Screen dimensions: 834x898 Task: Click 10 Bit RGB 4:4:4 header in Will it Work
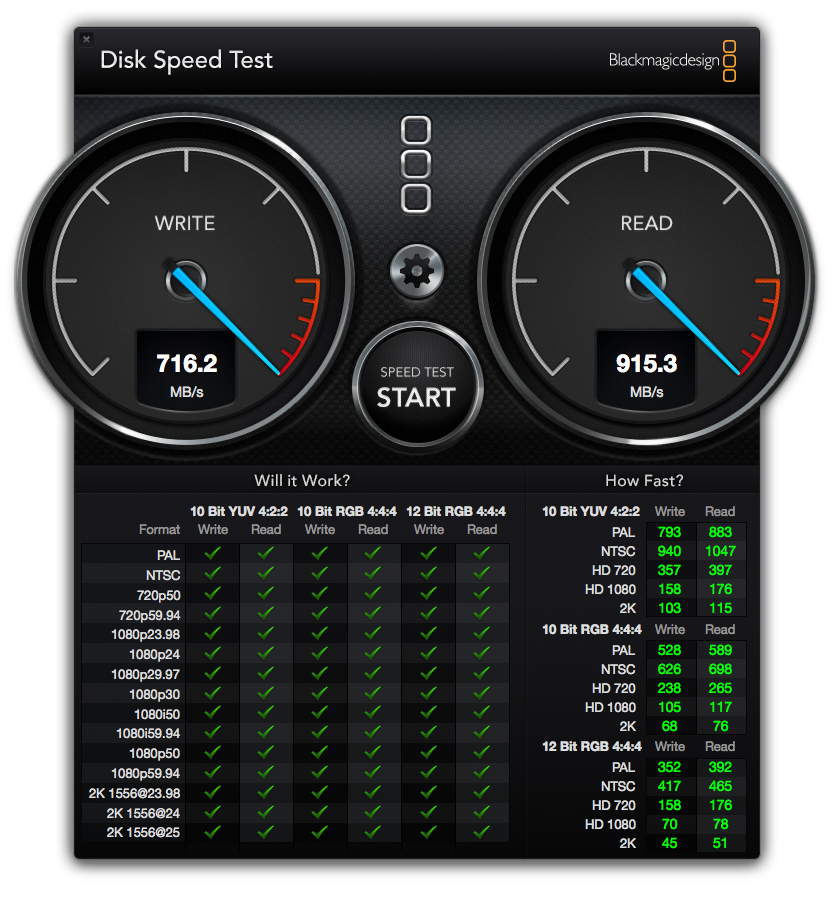(347, 511)
